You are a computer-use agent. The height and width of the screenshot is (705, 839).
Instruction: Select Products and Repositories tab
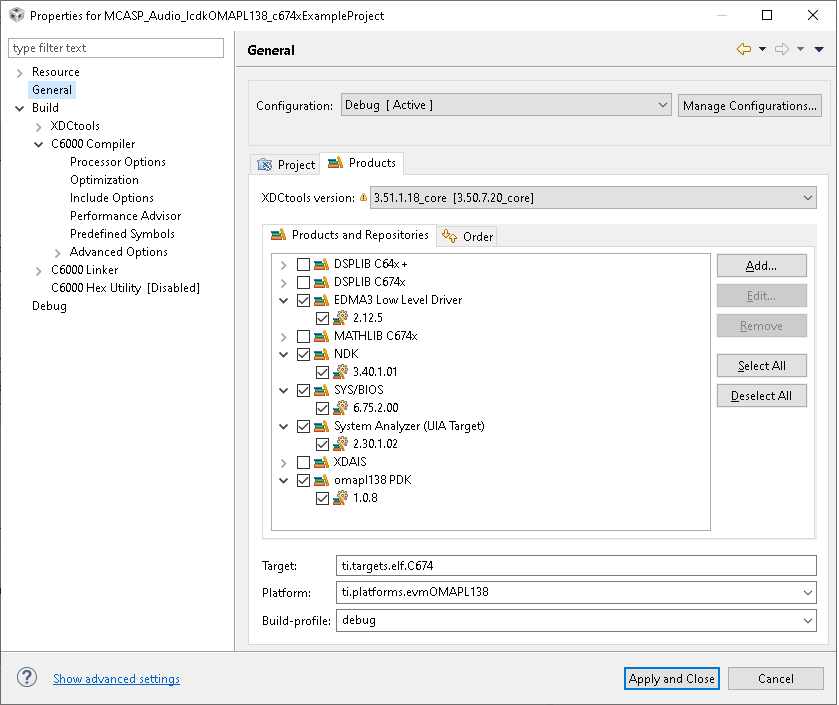click(x=349, y=235)
